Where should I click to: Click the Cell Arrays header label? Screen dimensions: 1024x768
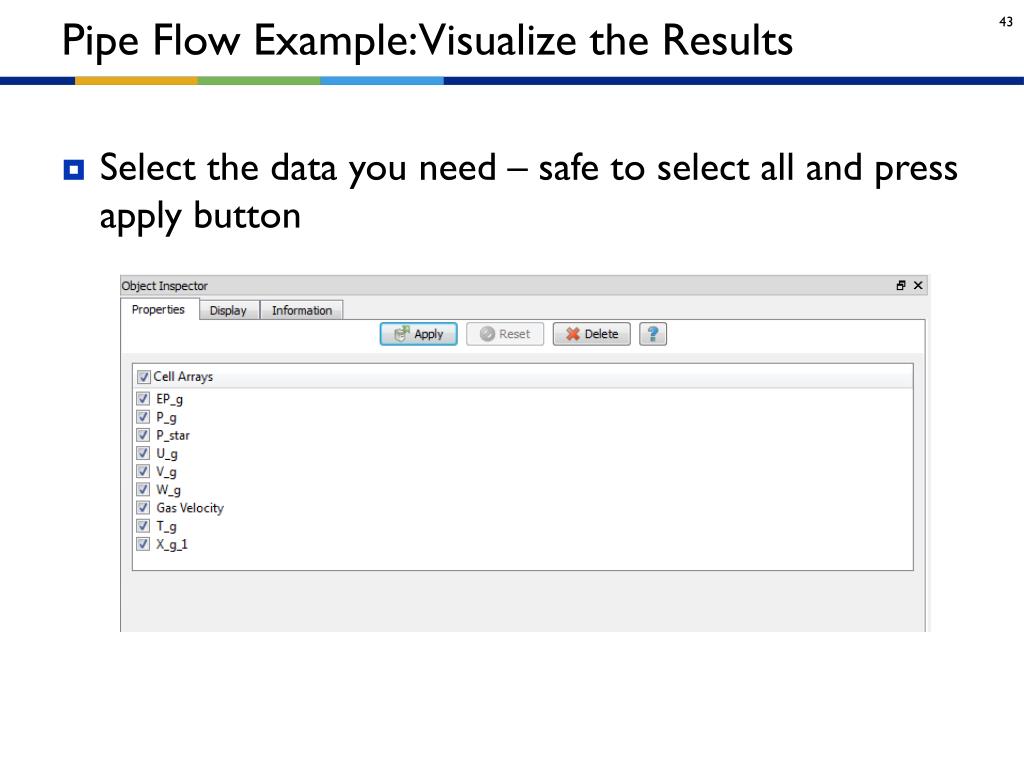pos(183,377)
